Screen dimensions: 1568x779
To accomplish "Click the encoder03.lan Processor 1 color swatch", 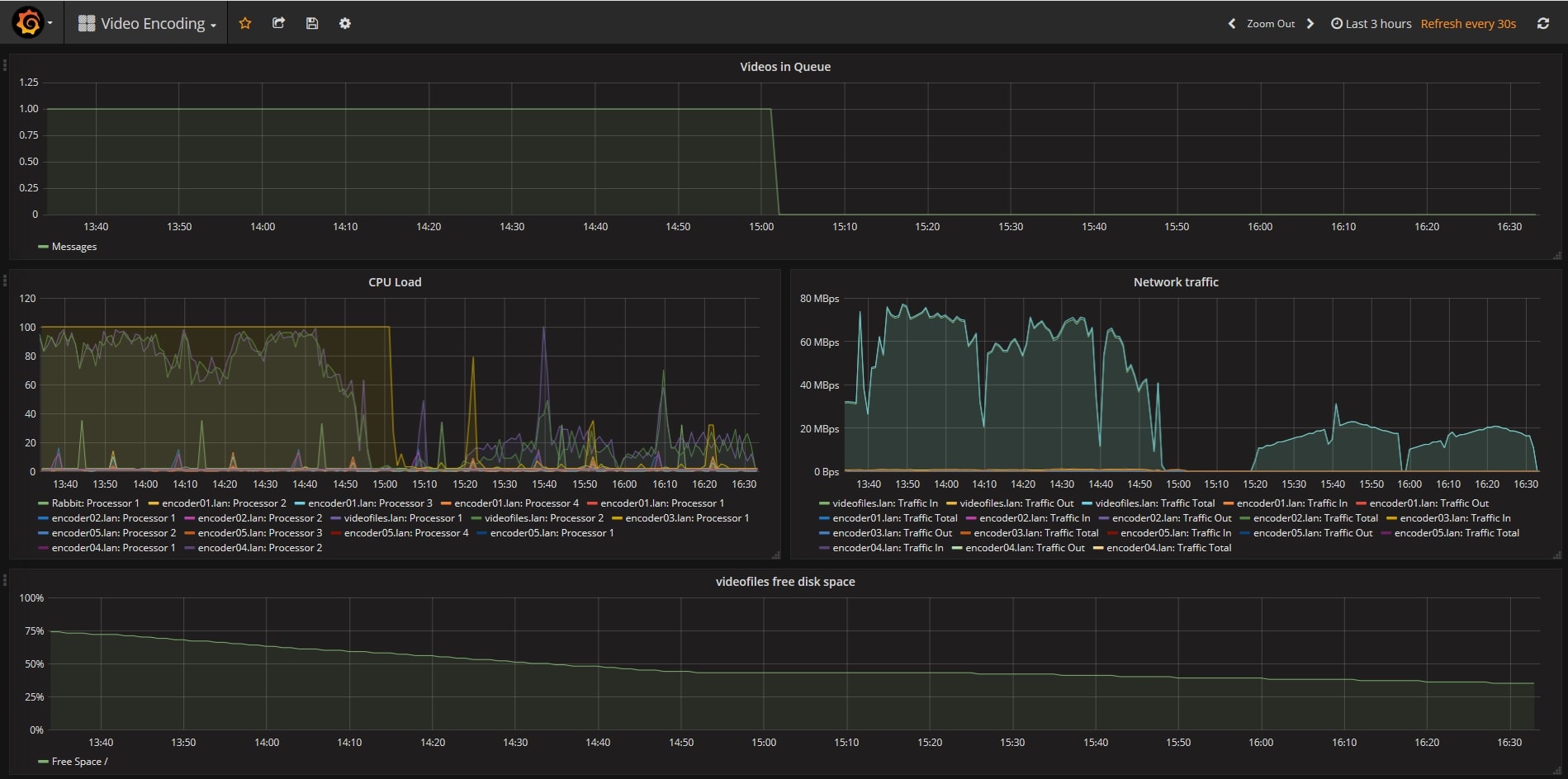I will coord(618,517).
